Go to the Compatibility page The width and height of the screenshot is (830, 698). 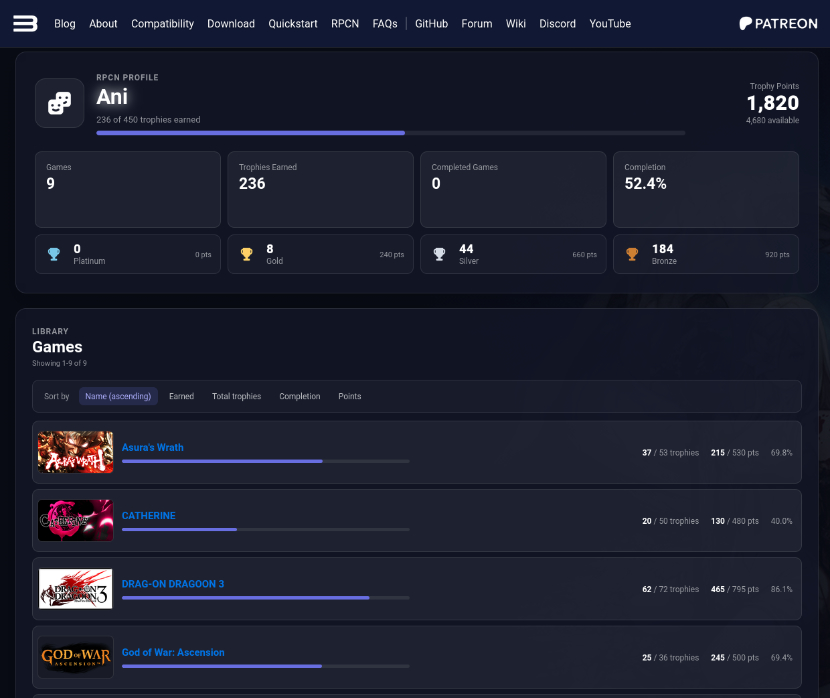(163, 24)
